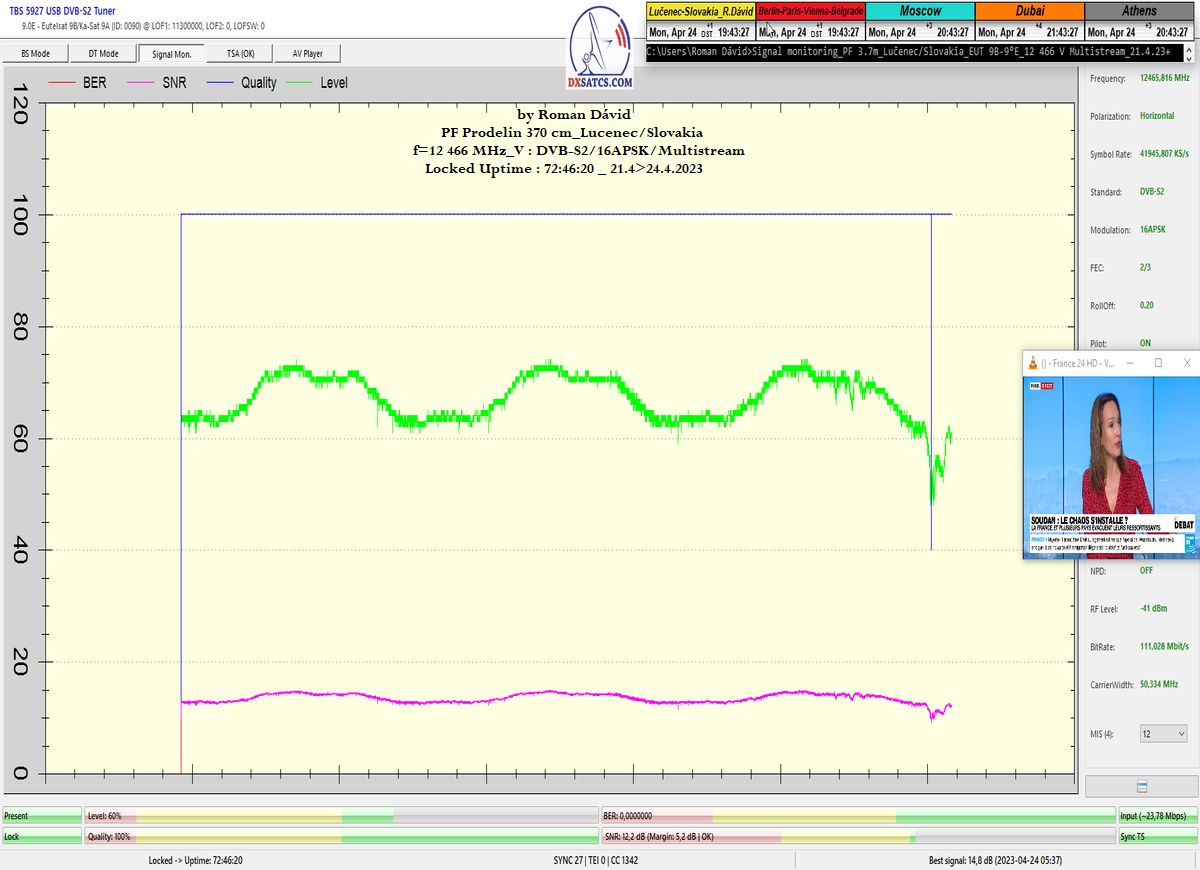Click the Level 60% signal bar
The width and height of the screenshot is (1200, 870).
(340, 816)
